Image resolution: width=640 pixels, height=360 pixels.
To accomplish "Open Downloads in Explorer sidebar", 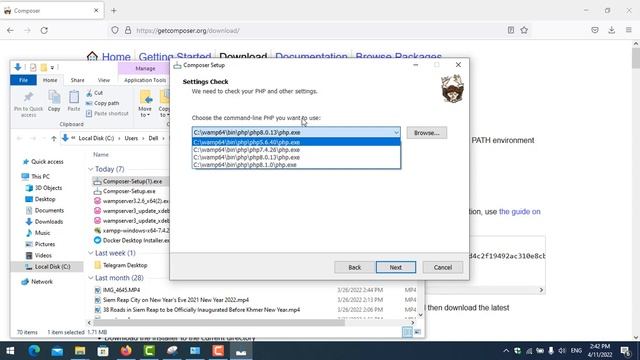I will point(44,222).
